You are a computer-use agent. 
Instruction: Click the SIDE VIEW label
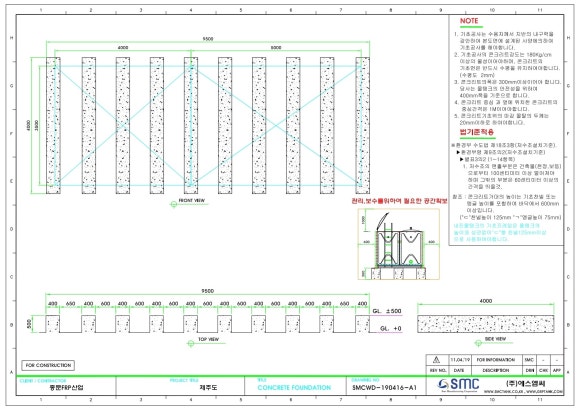[495, 339]
